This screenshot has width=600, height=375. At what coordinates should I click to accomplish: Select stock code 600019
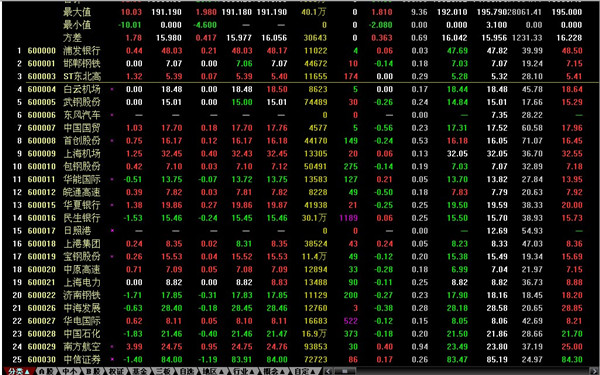tap(42, 256)
